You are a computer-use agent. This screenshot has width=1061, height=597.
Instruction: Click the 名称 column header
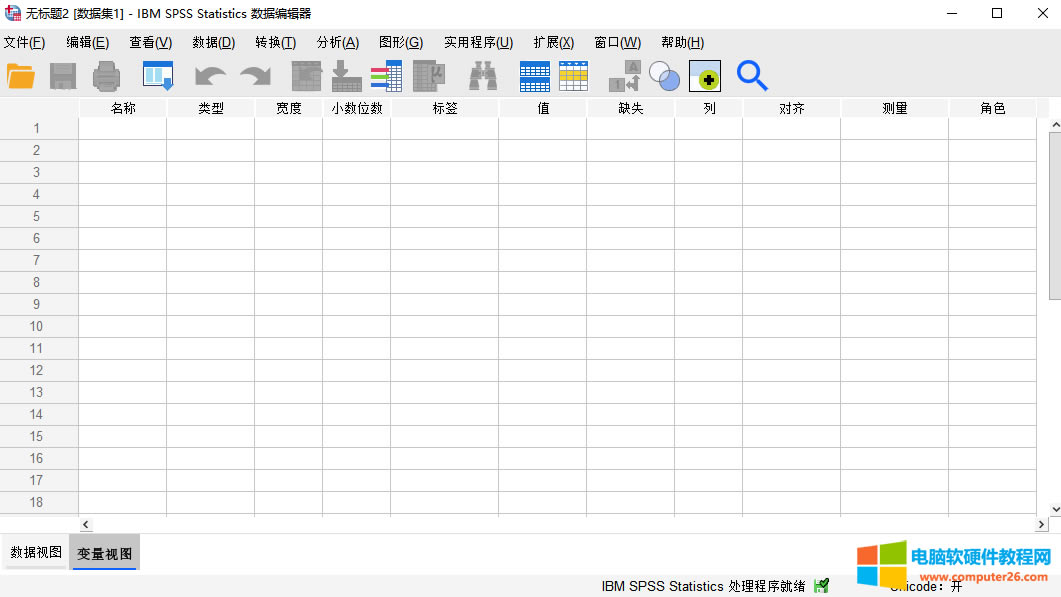pos(123,108)
